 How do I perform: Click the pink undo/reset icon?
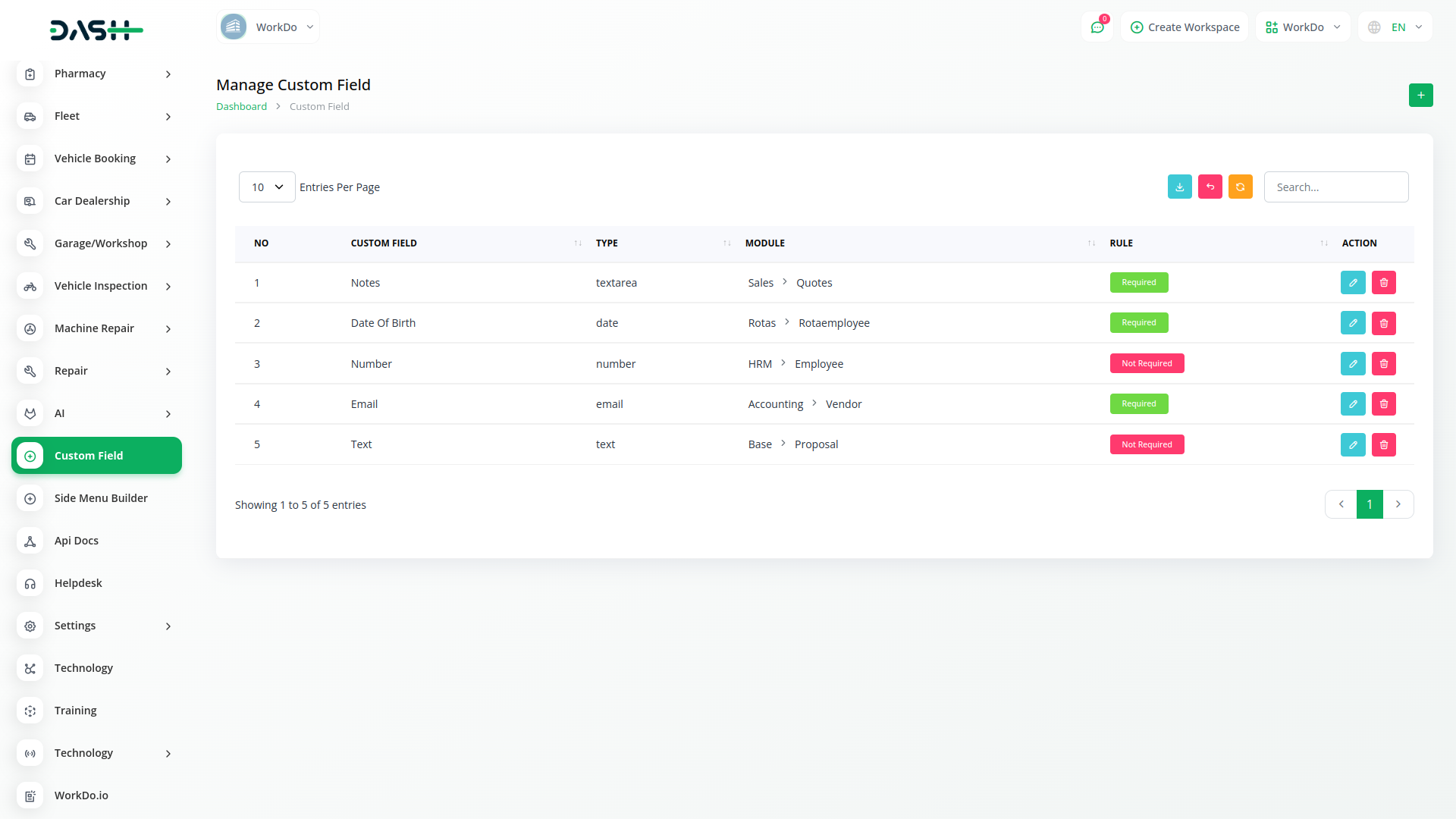pos(1210,187)
